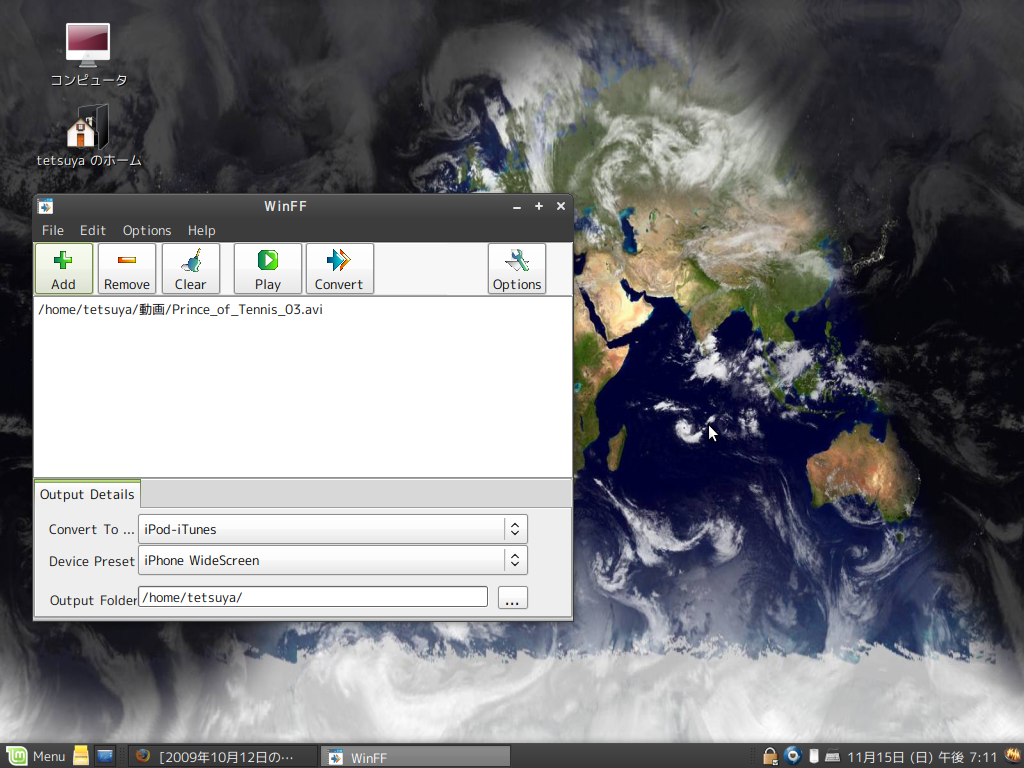Viewport: 1024px width, 768px height.
Task: Click the Add file toolbar button
Action: point(64,269)
